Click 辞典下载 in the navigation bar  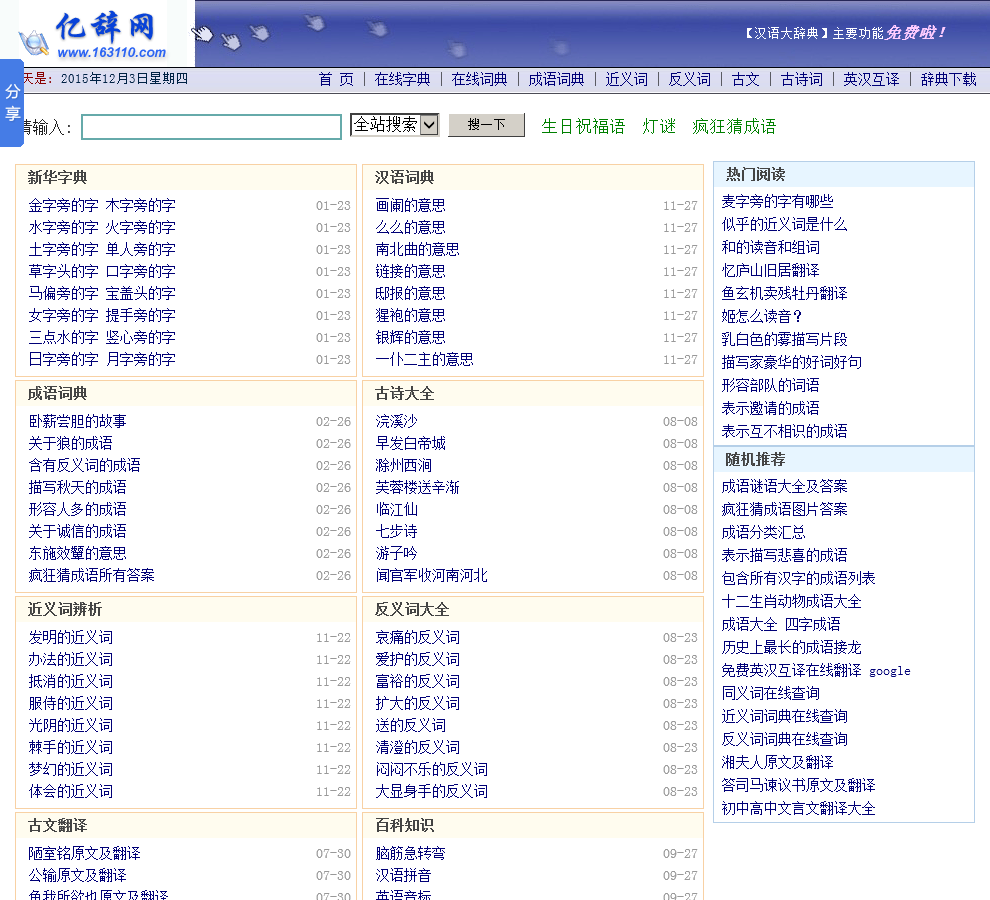(948, 79)
